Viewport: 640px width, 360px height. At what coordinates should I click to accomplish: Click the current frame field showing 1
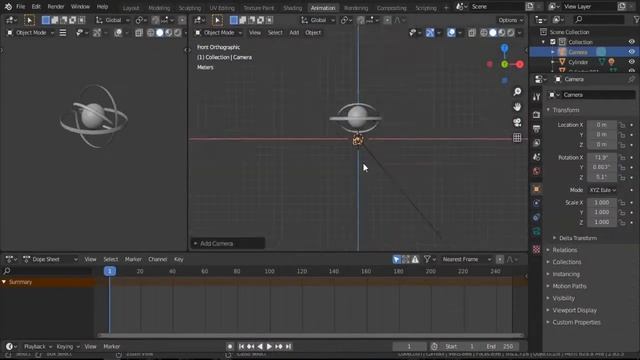click(409, 347)
